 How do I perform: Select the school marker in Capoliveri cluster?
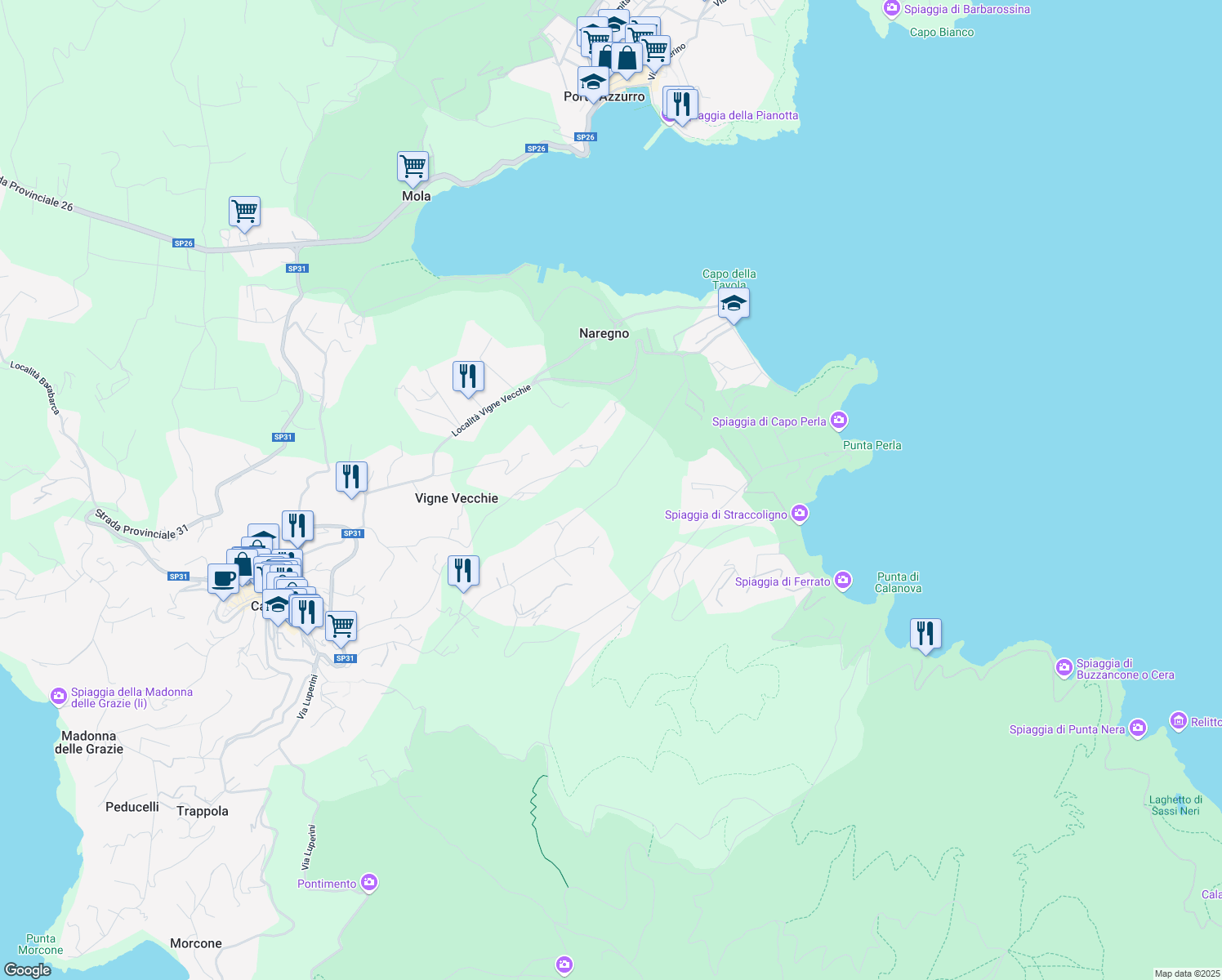point(278,606)
